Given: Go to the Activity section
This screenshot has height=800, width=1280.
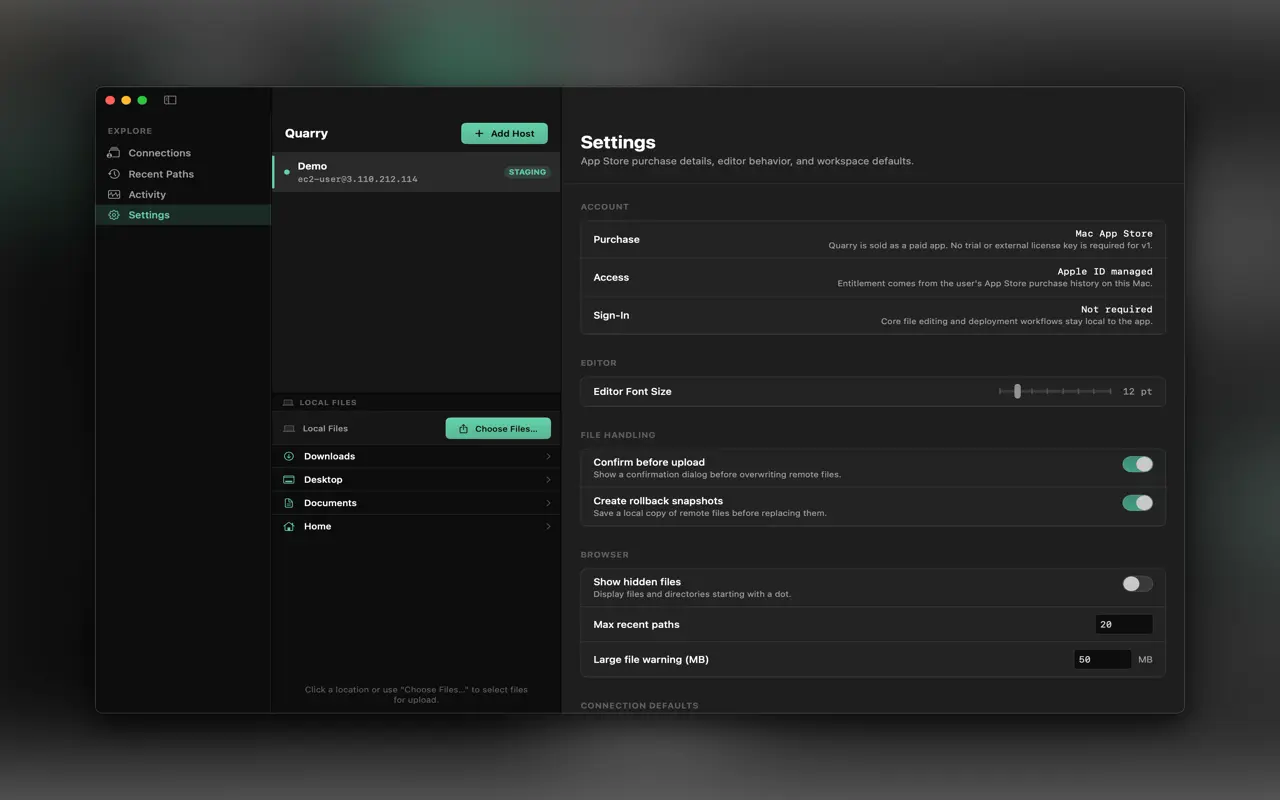Looking at the screenshot, I should [x=183, y=195].
